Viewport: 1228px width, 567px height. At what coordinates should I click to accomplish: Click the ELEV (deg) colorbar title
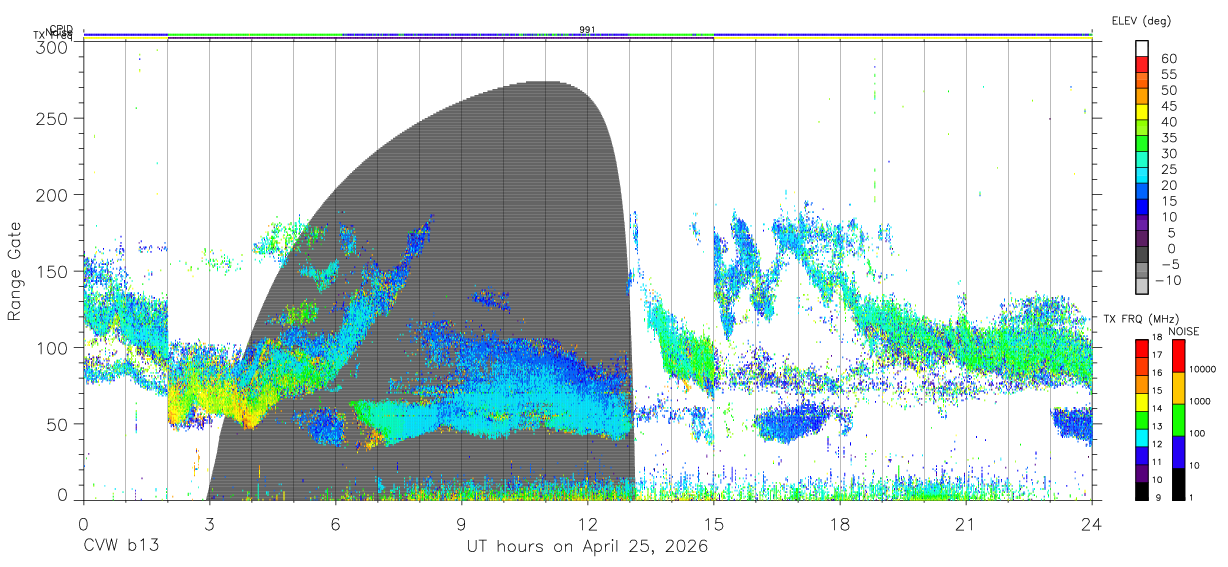coord(1142,20)
